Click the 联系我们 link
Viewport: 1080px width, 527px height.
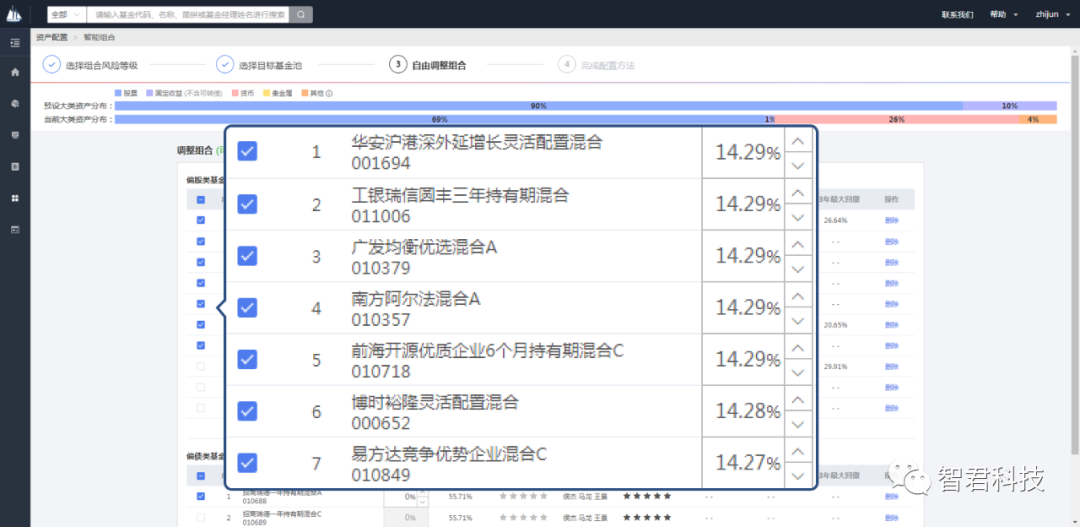957,14
